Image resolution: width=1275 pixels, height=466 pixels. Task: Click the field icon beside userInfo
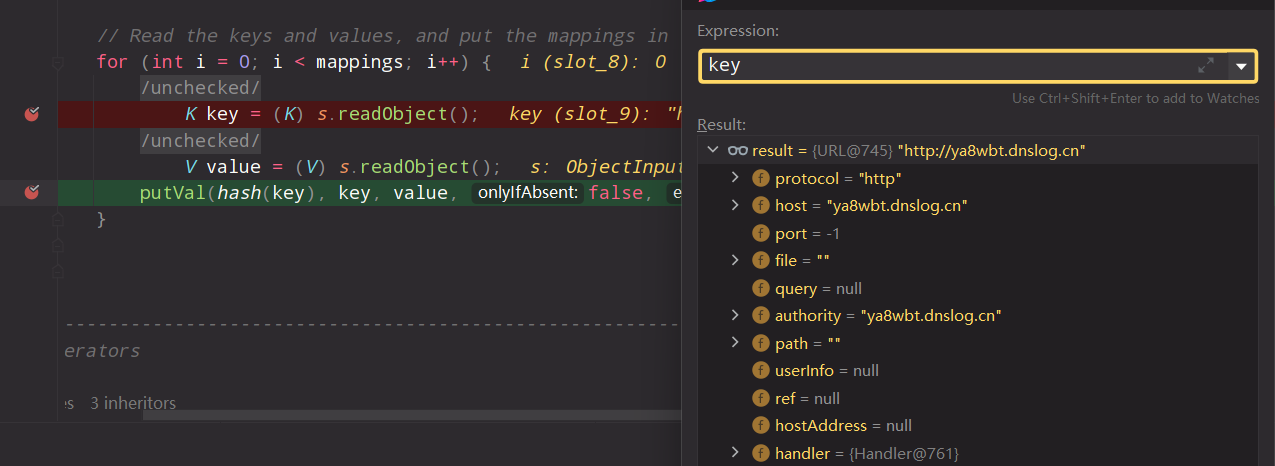pos(761,370)
